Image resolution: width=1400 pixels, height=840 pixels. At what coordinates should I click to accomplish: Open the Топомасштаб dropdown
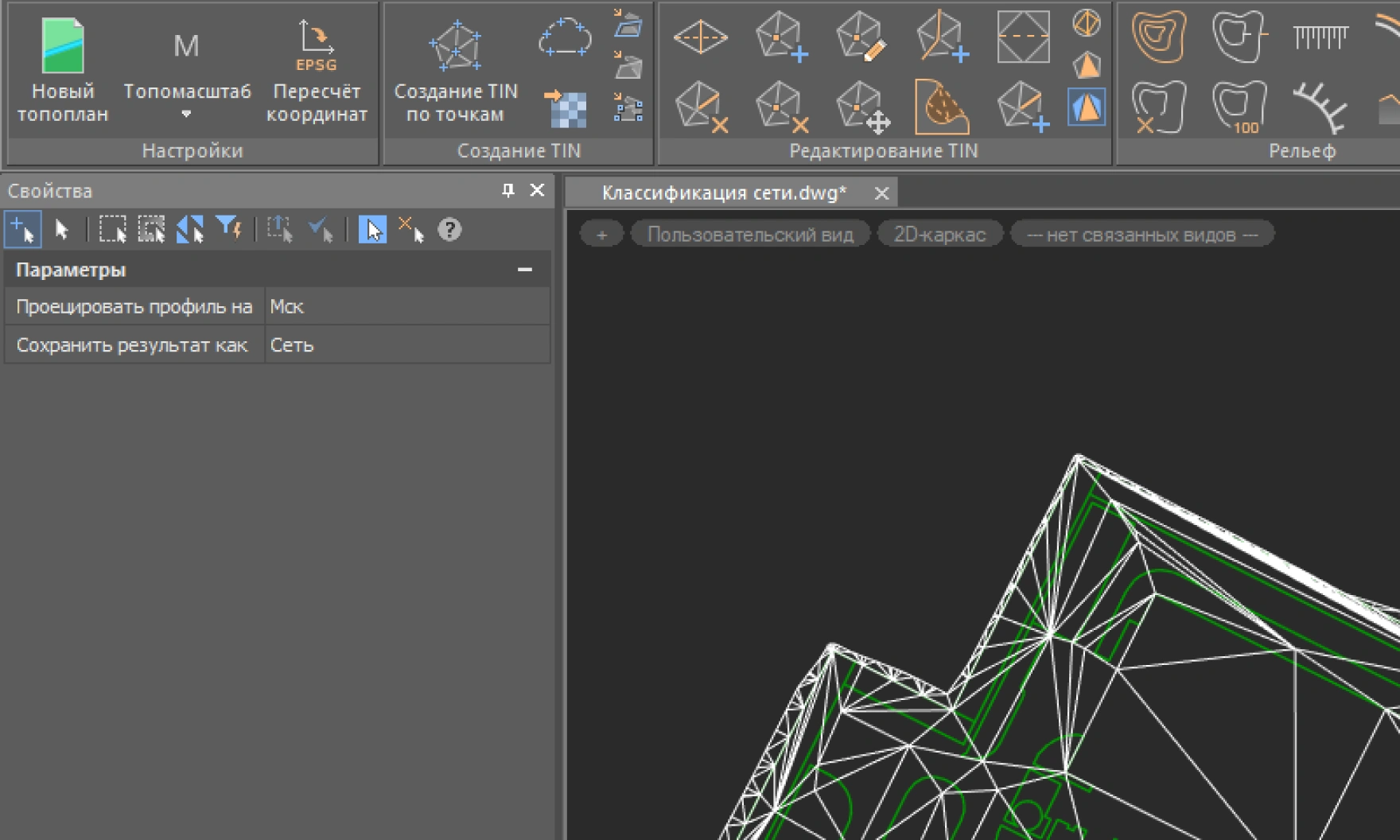(x=186, y=114)
